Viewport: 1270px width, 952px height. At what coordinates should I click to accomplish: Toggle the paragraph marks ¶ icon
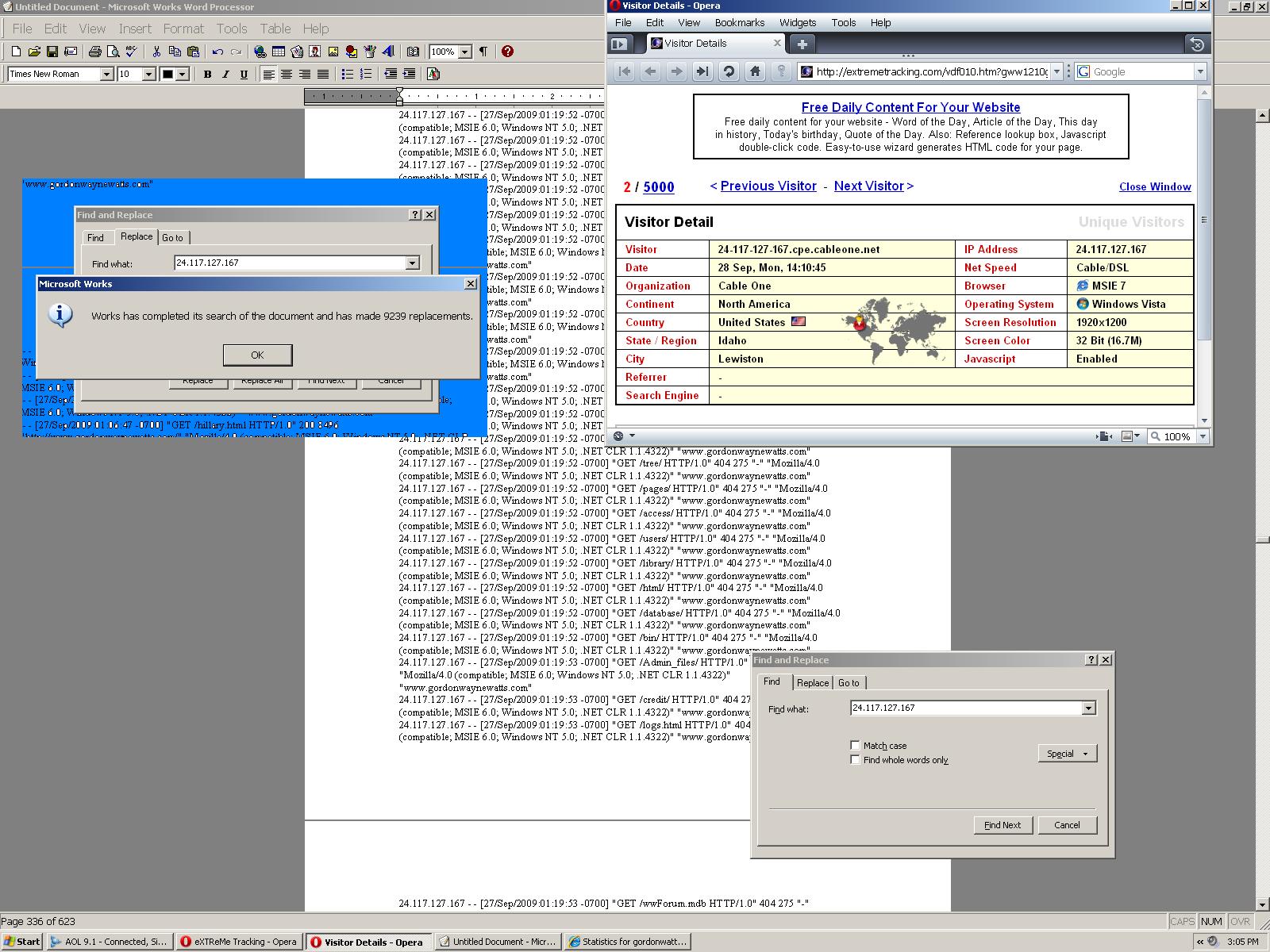pyautogui.click(x=483, y=52)
